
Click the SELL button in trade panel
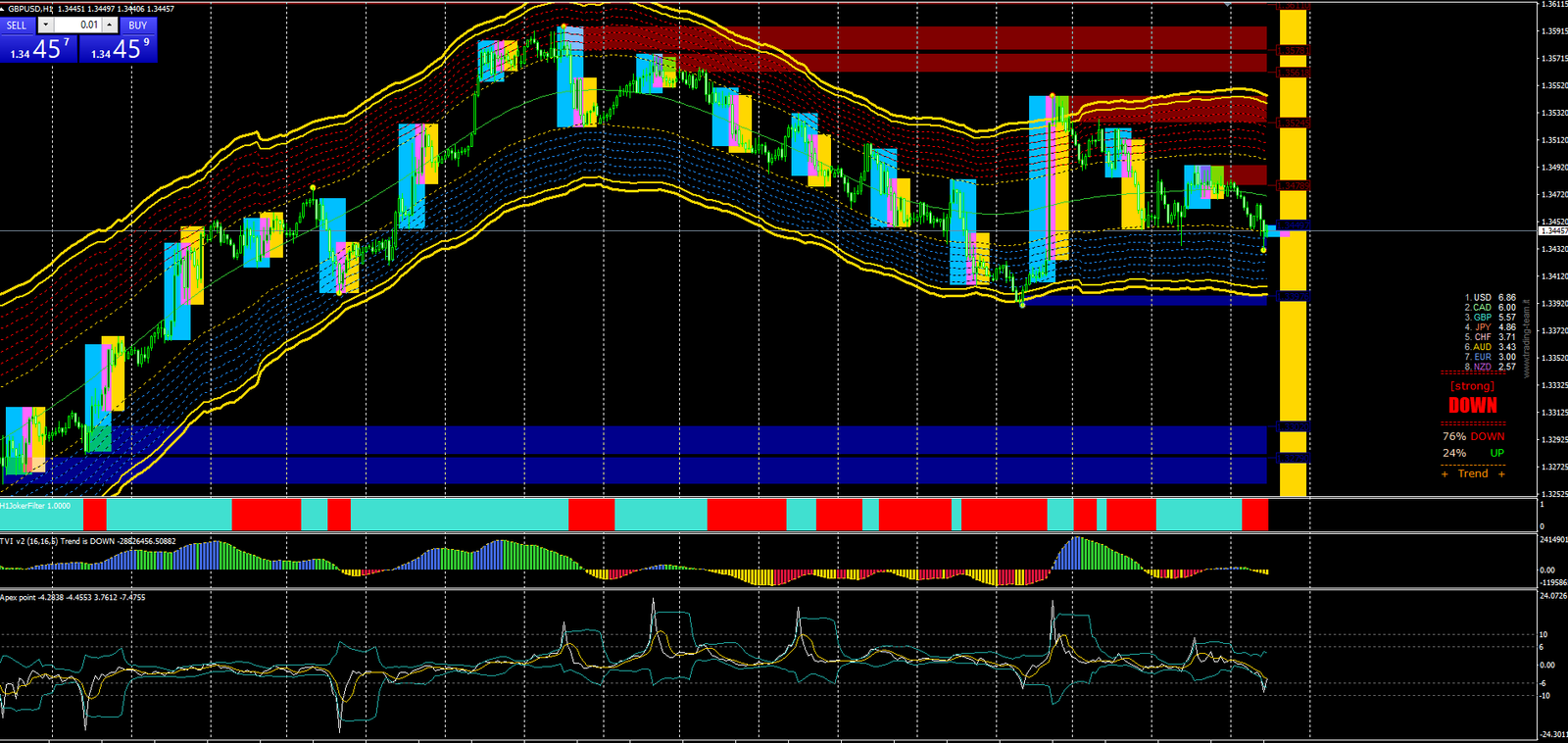coord(18,25)
